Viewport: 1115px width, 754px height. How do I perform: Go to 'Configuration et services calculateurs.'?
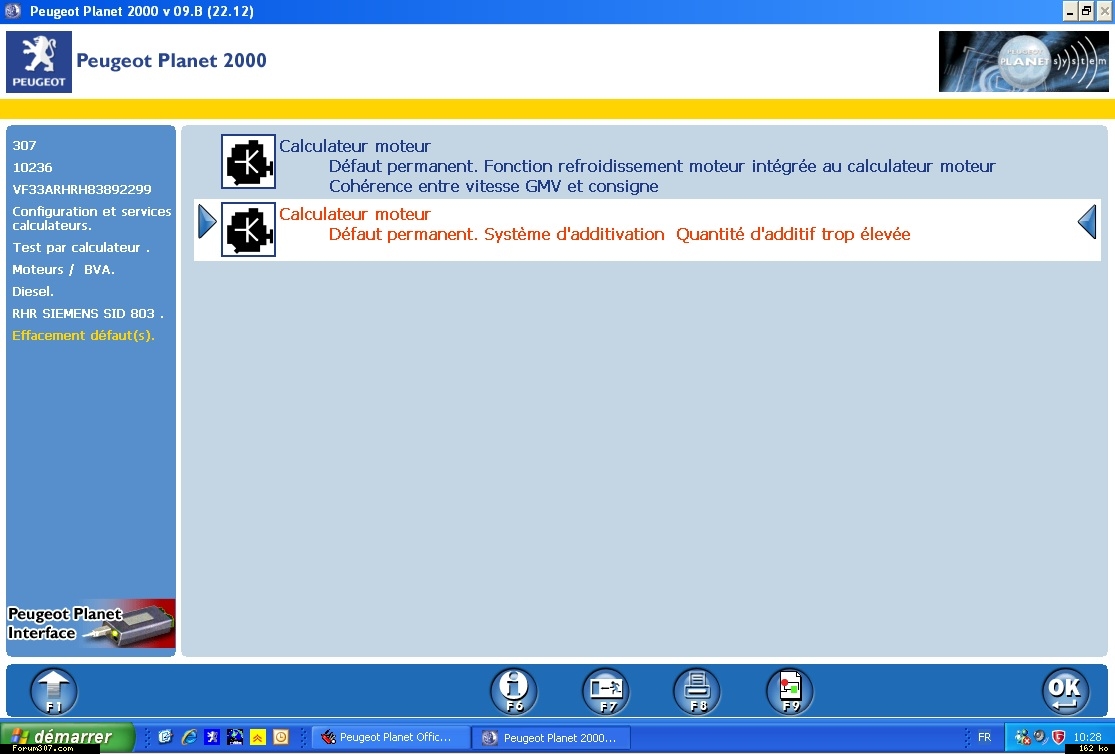tap(92, 218)
